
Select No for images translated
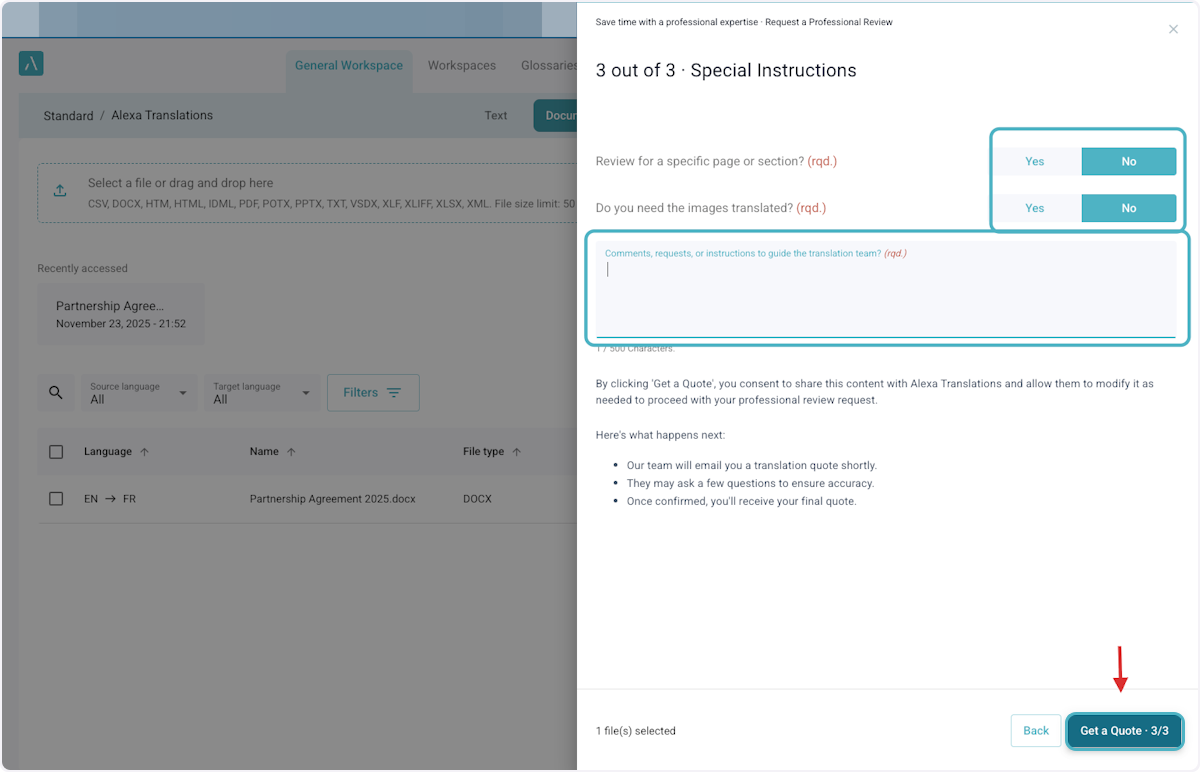[x=1128, y=208]
